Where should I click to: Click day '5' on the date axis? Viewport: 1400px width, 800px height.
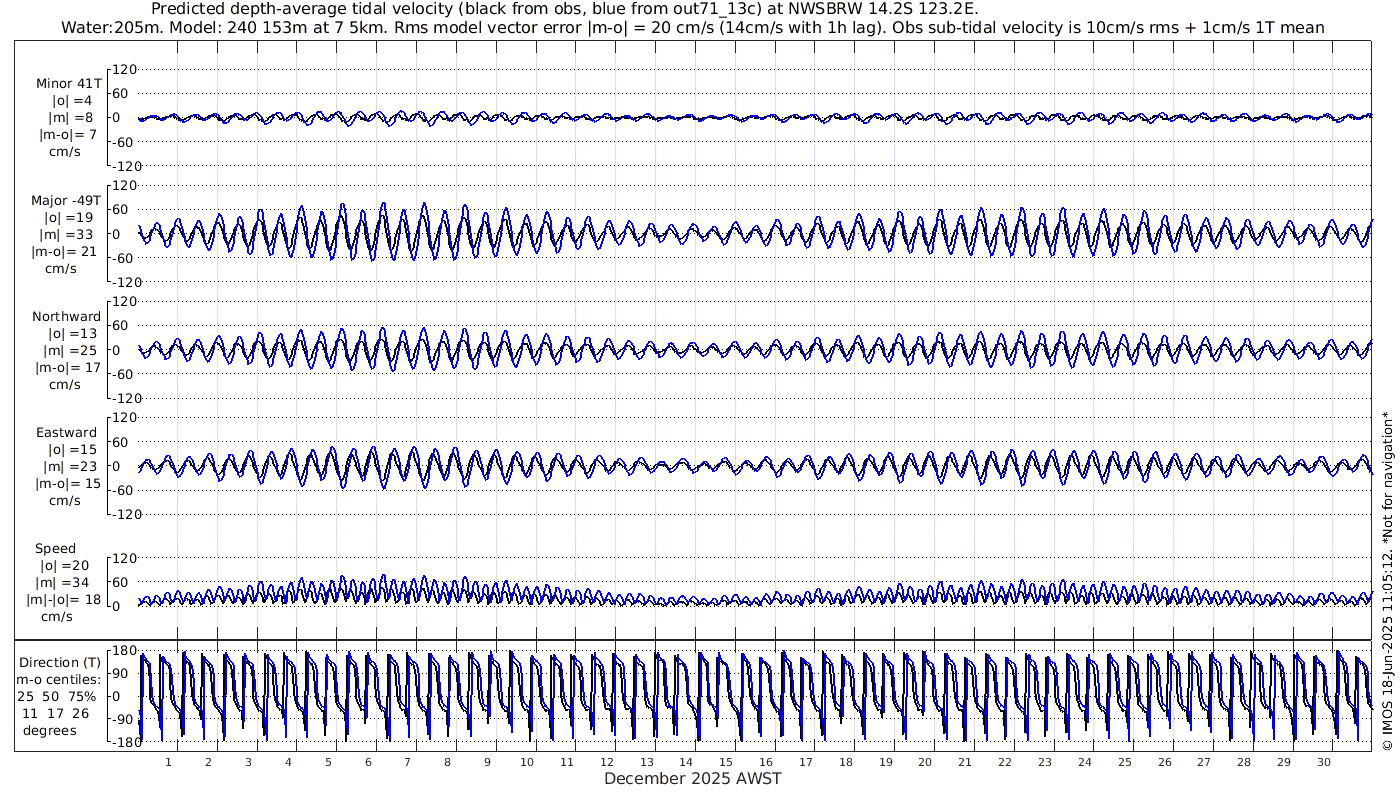(328, 762)
